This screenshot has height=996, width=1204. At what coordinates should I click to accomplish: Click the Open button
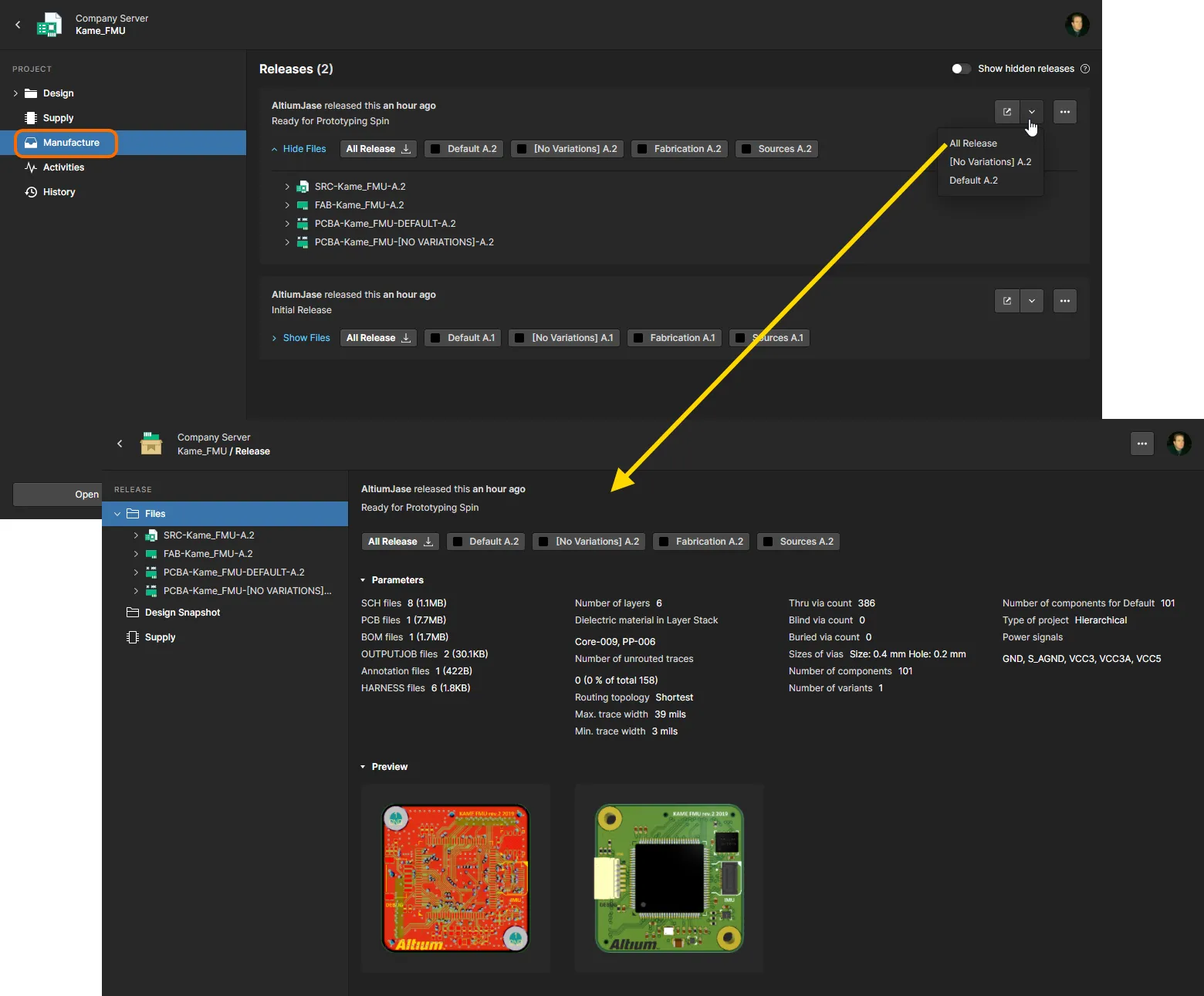[58, 495]
